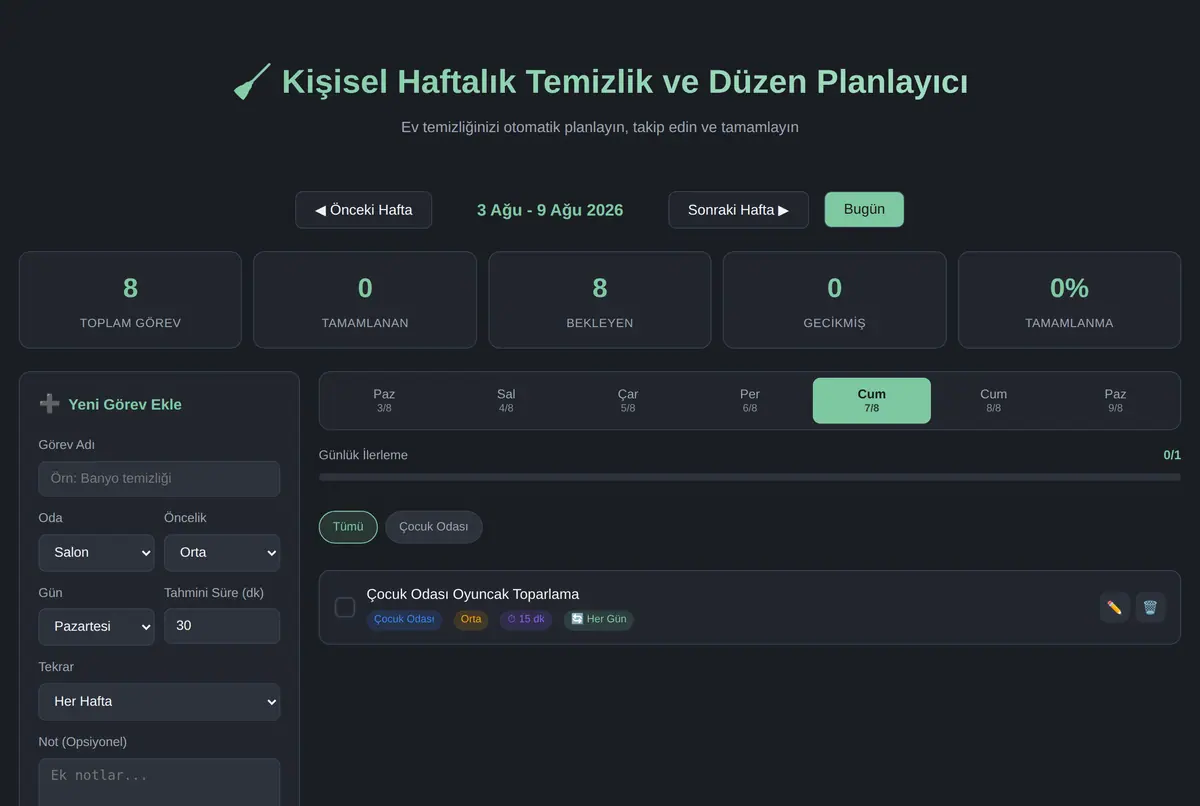Click the Toplam Görev stat card

pyautogui.click(x=130, y=300)
